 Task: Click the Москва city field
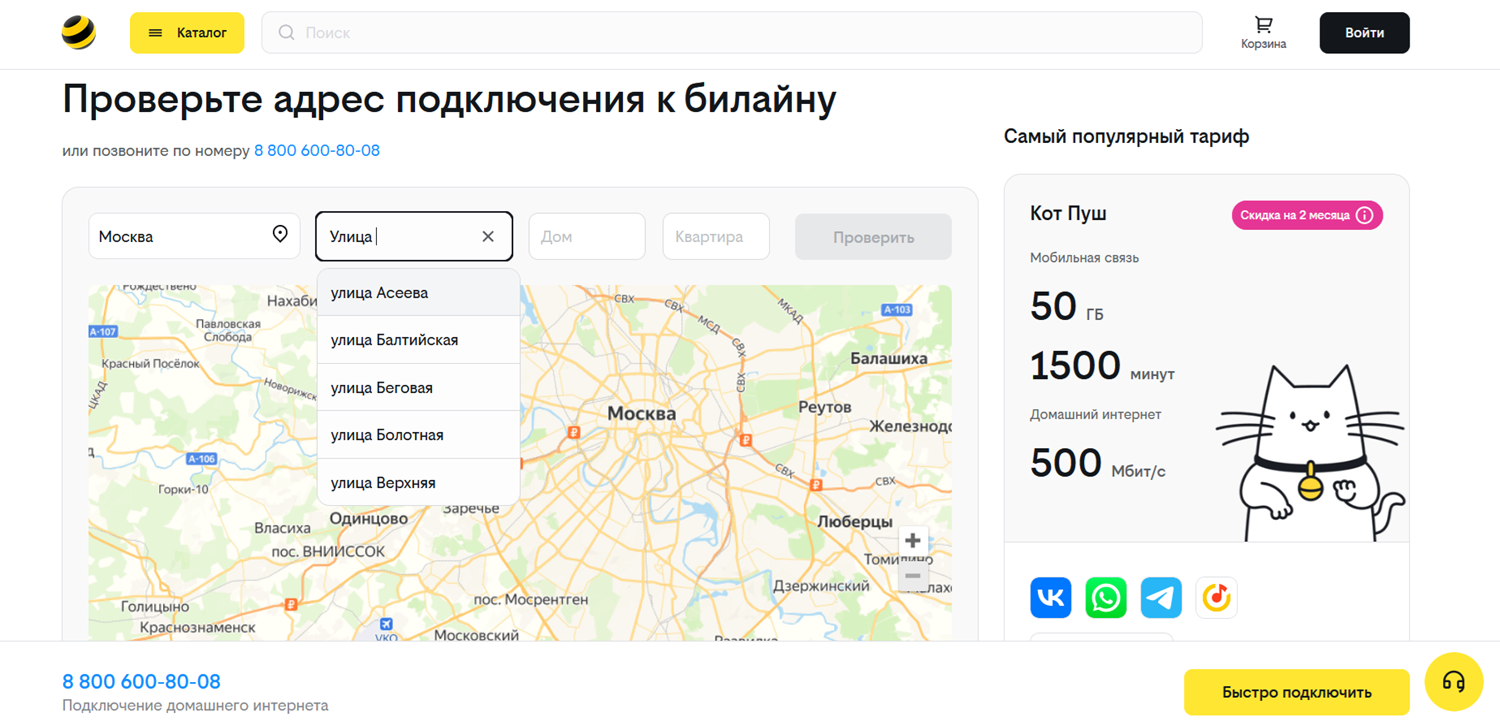pyautogui.click(x=194, y=236)
